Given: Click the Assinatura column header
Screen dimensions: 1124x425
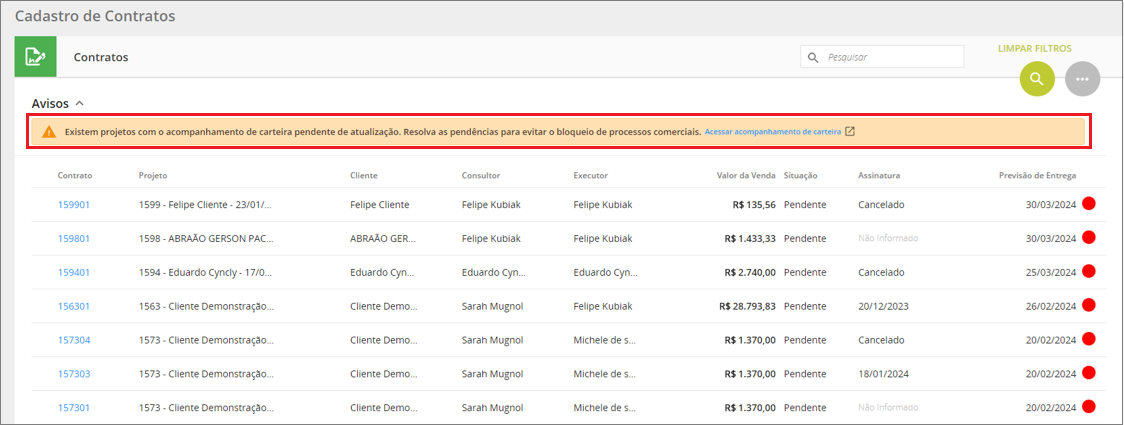Looking at the screenshot, I should coord(879,176).
